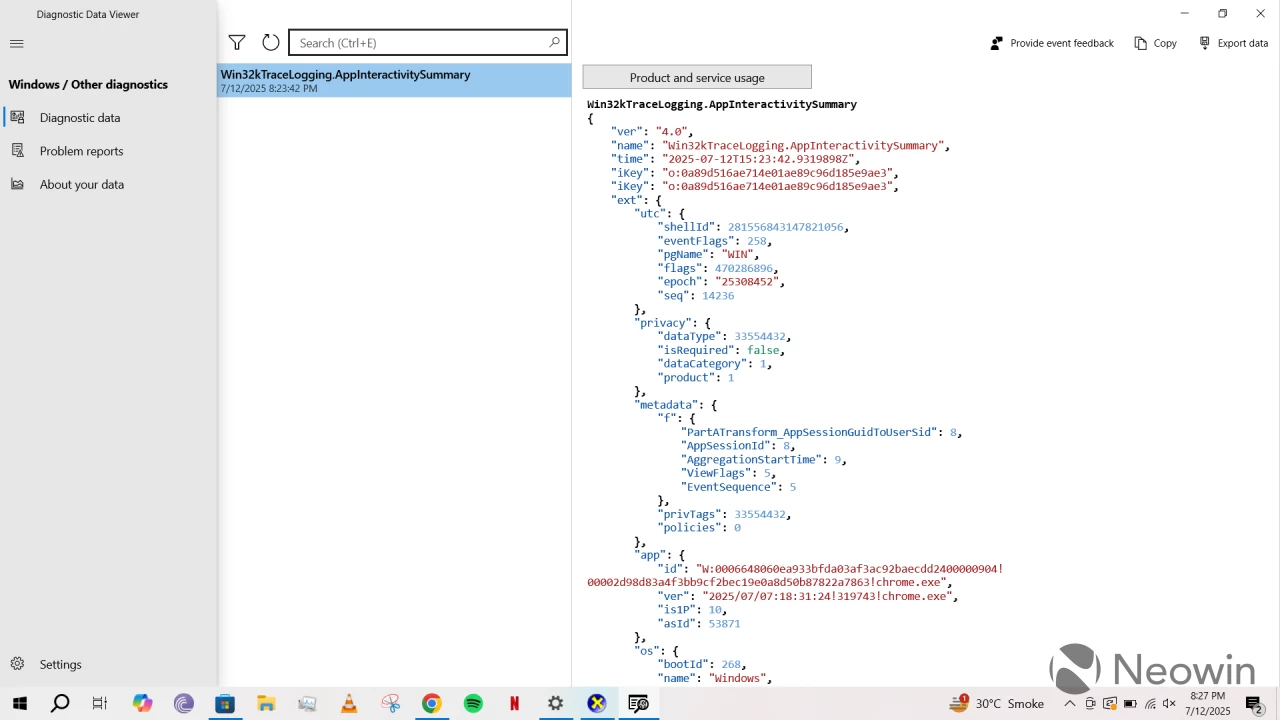Open Spotify from the taskbar

click(473, 703)
